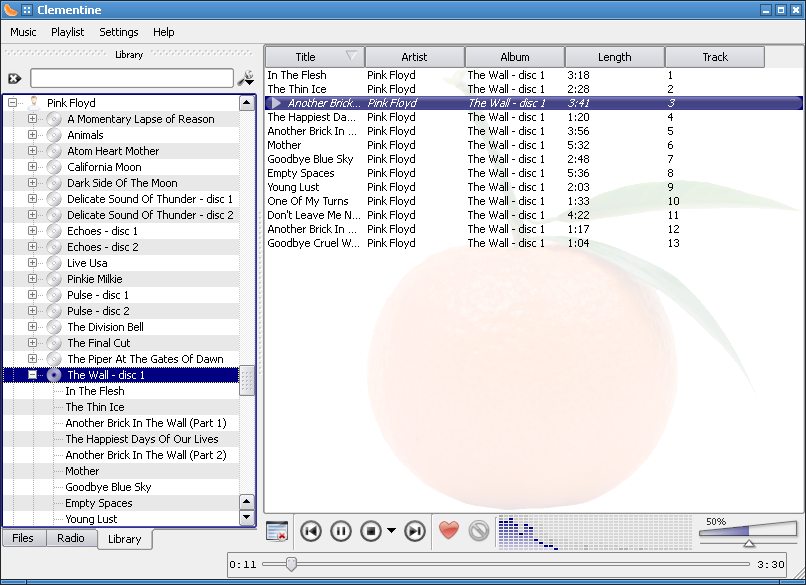Click the clear search filter icon
The image size is (806, 585).
click(14, 79)
